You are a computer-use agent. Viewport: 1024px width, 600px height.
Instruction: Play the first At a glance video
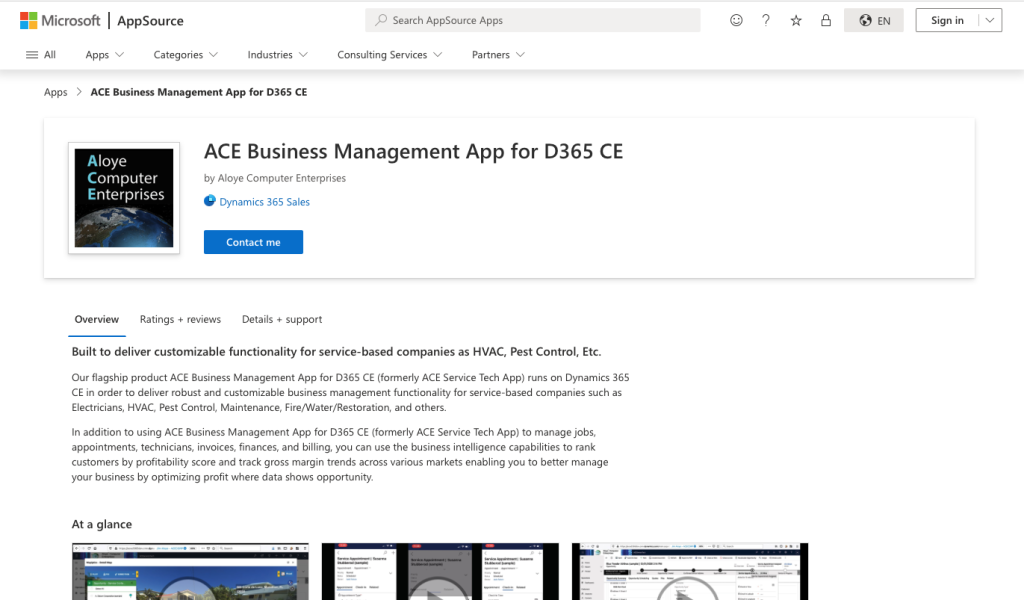tap(190, 571)
